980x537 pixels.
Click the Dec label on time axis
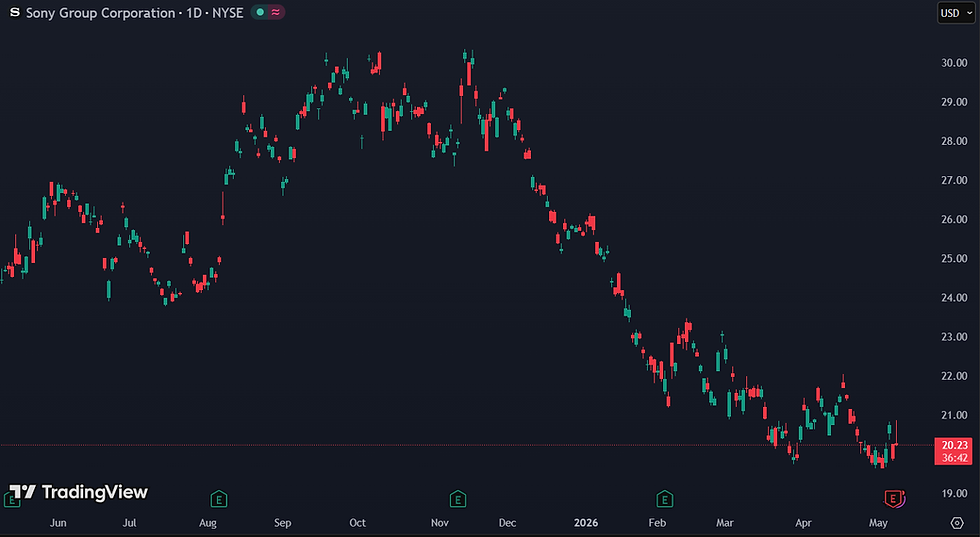point(508,523)
